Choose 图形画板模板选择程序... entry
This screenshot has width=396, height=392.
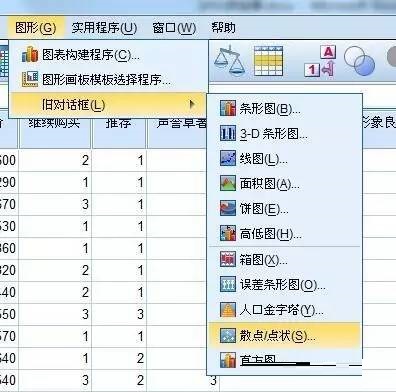click(x=108, y=79)
